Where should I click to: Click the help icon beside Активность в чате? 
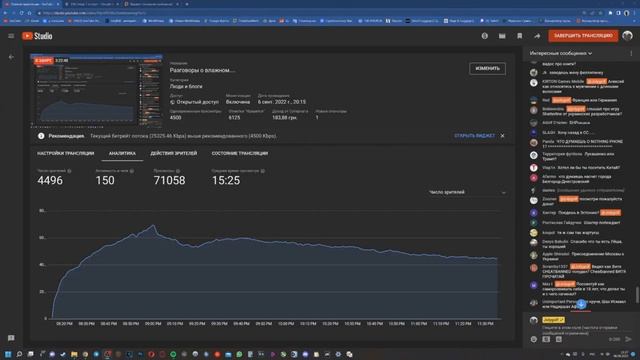pyautogui.click(x=132, y=171)
